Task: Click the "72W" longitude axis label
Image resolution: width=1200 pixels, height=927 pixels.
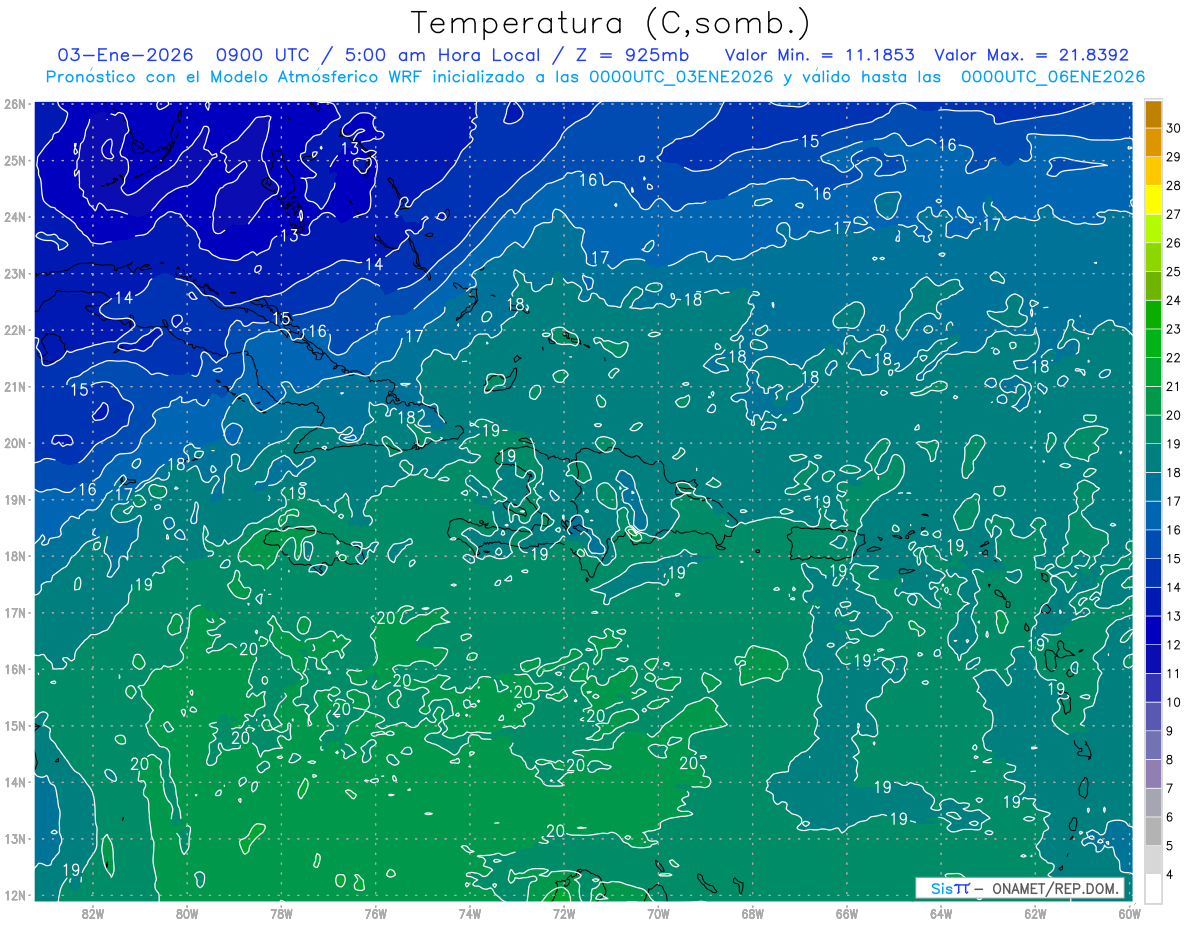Action: pos(564,913)
